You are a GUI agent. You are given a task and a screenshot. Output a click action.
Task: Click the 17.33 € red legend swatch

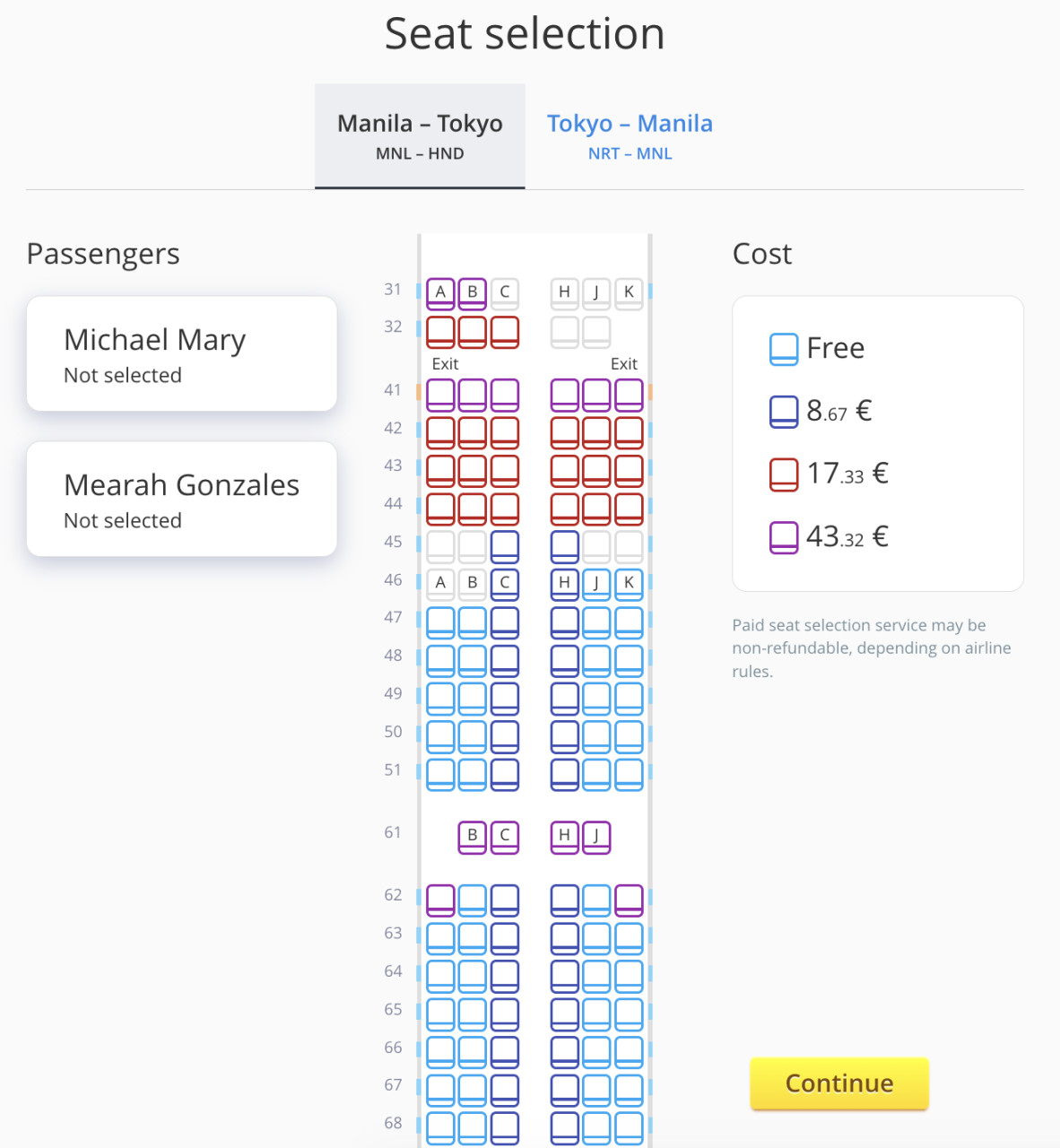point(784,474)
